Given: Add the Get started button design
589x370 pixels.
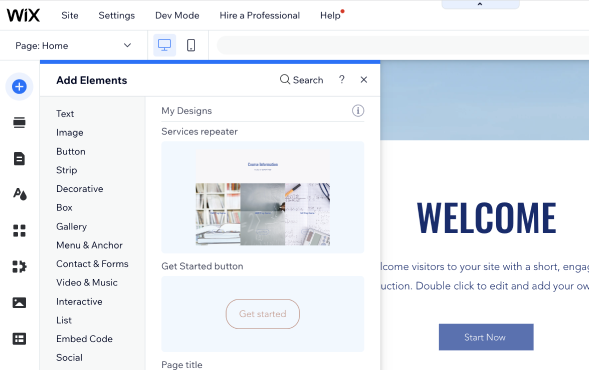Looking at the screenshot, I should (x=263, y=314).
